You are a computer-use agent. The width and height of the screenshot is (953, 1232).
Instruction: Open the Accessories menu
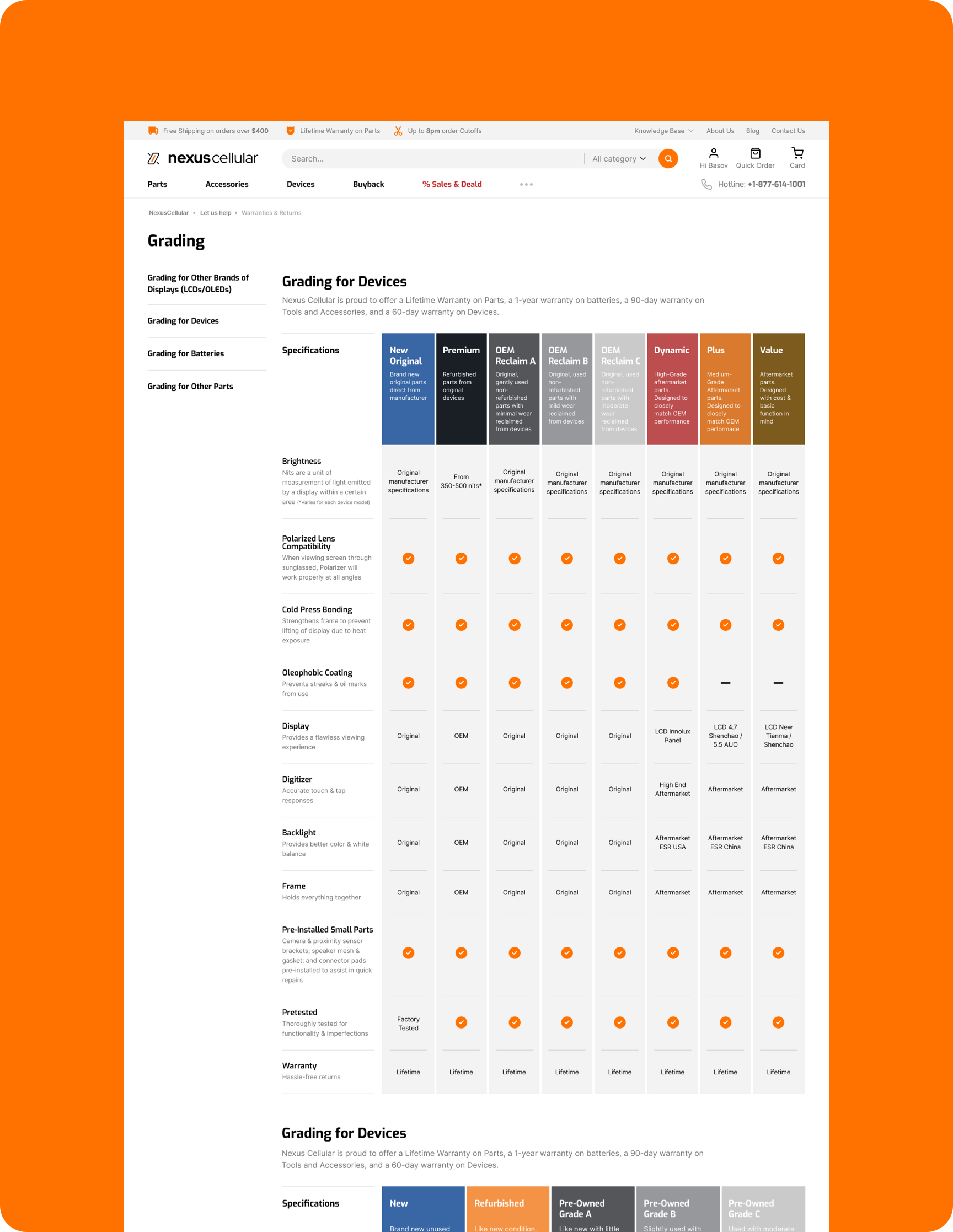pyautogui.click(x=227, y=184)
